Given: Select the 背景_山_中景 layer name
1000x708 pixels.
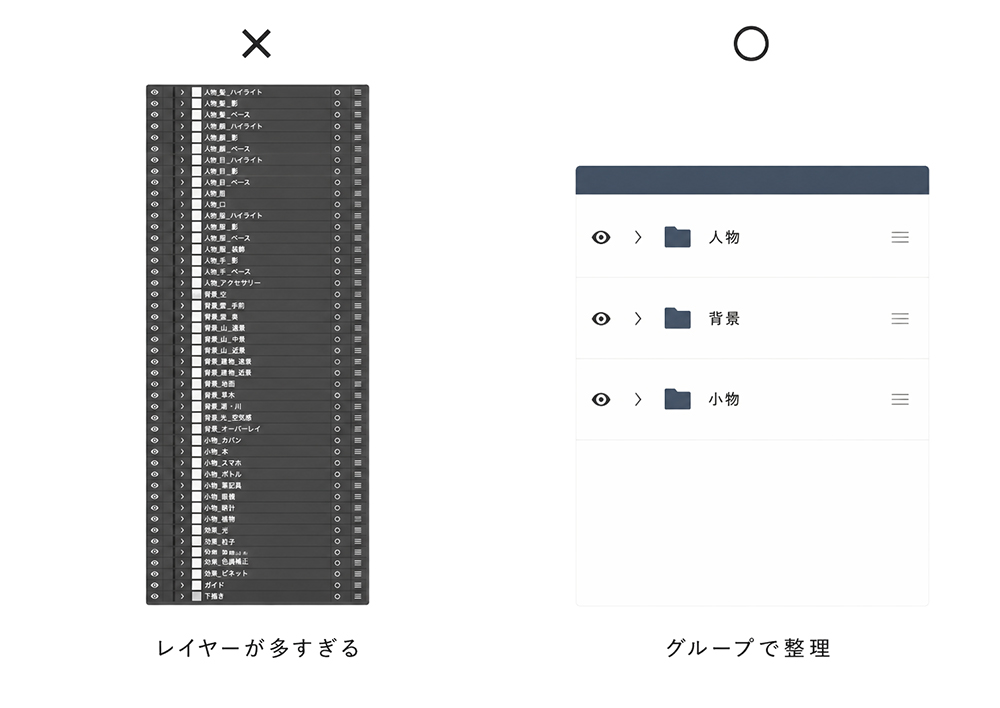Looking at the screenshot, I should coord(224,339).
